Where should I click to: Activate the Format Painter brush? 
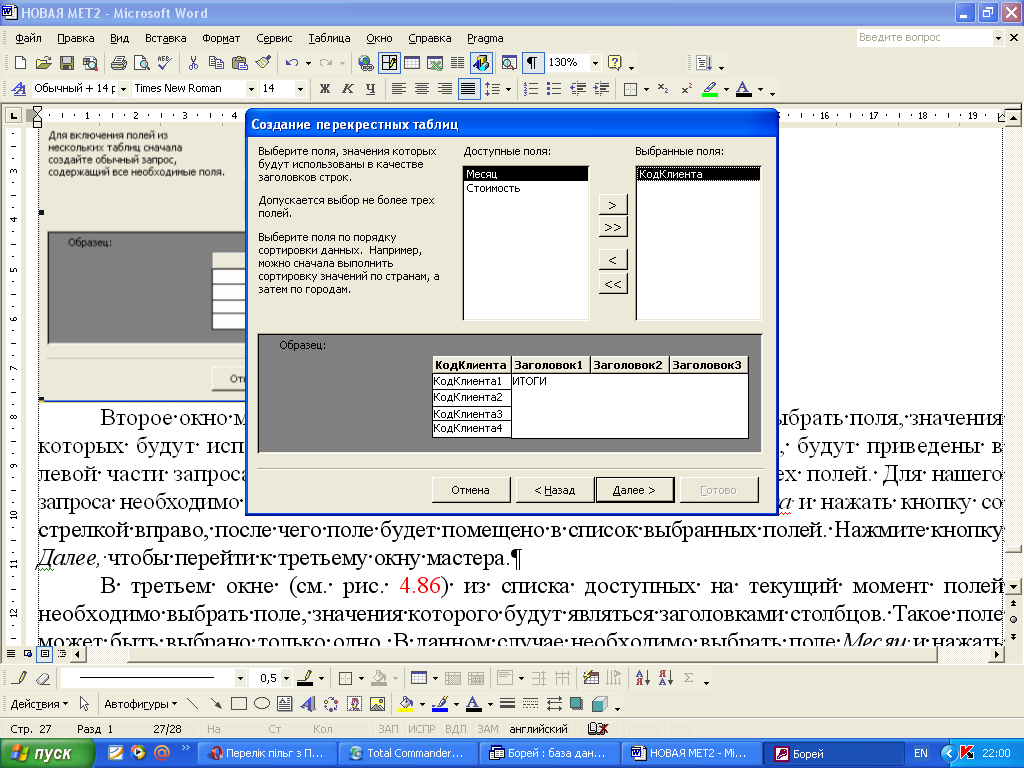(x=263, y=63)
